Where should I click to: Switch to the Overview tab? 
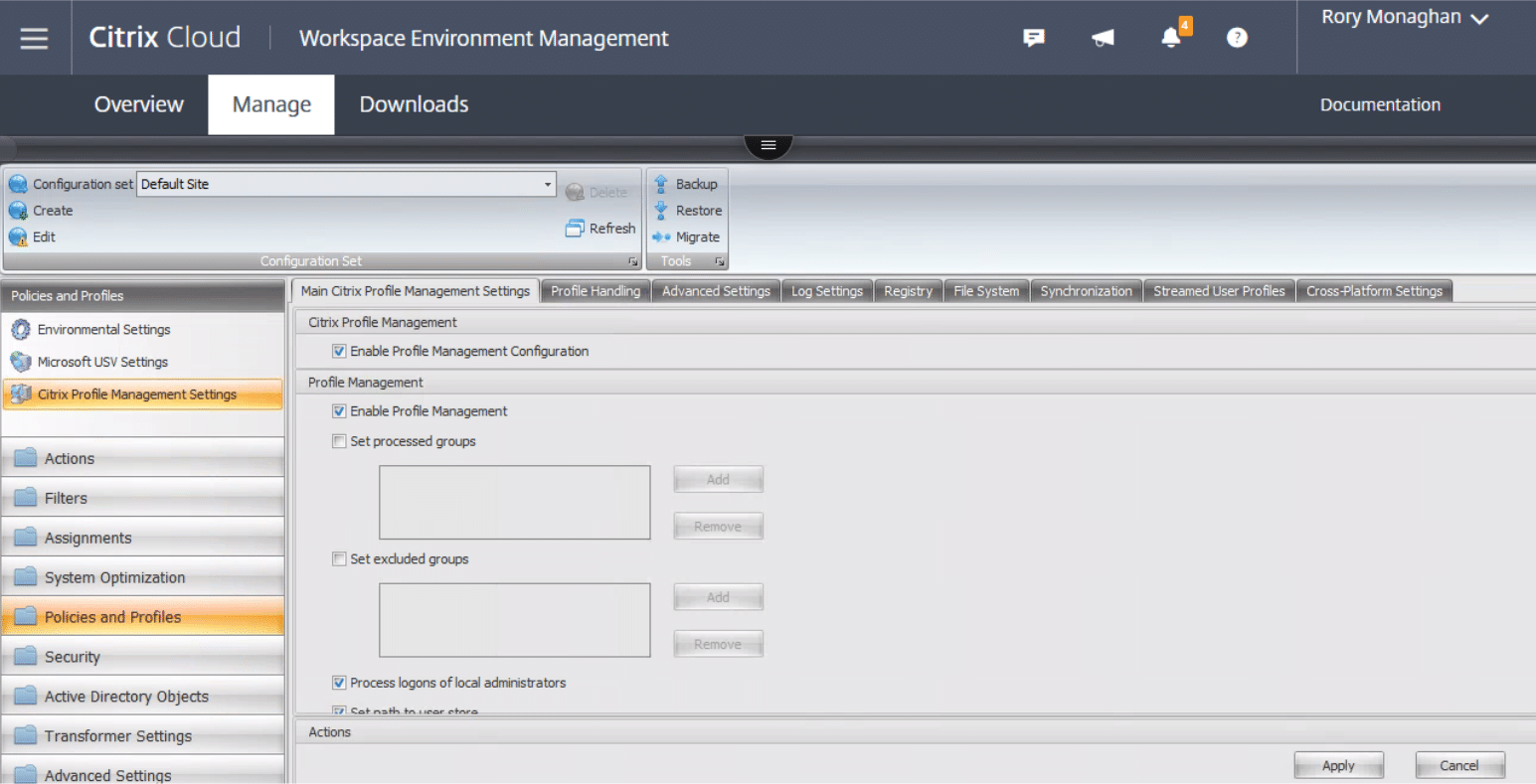point(139,104)
